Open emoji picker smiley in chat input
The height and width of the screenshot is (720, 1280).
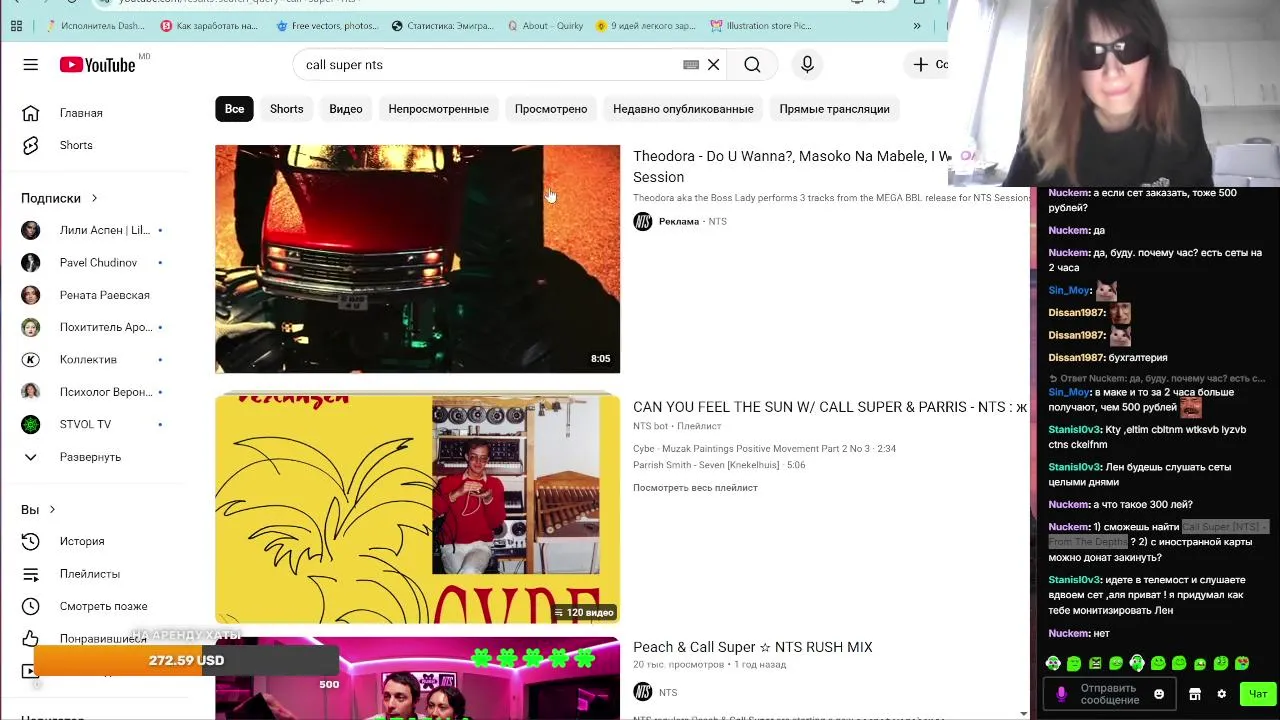(x=1159, y=694)
